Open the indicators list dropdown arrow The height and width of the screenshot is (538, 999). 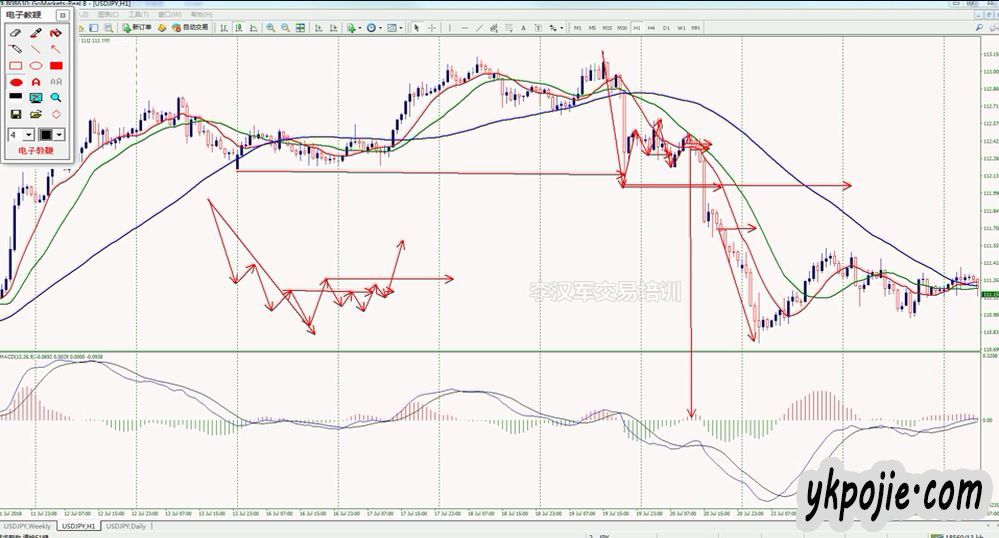click(360, 28)
